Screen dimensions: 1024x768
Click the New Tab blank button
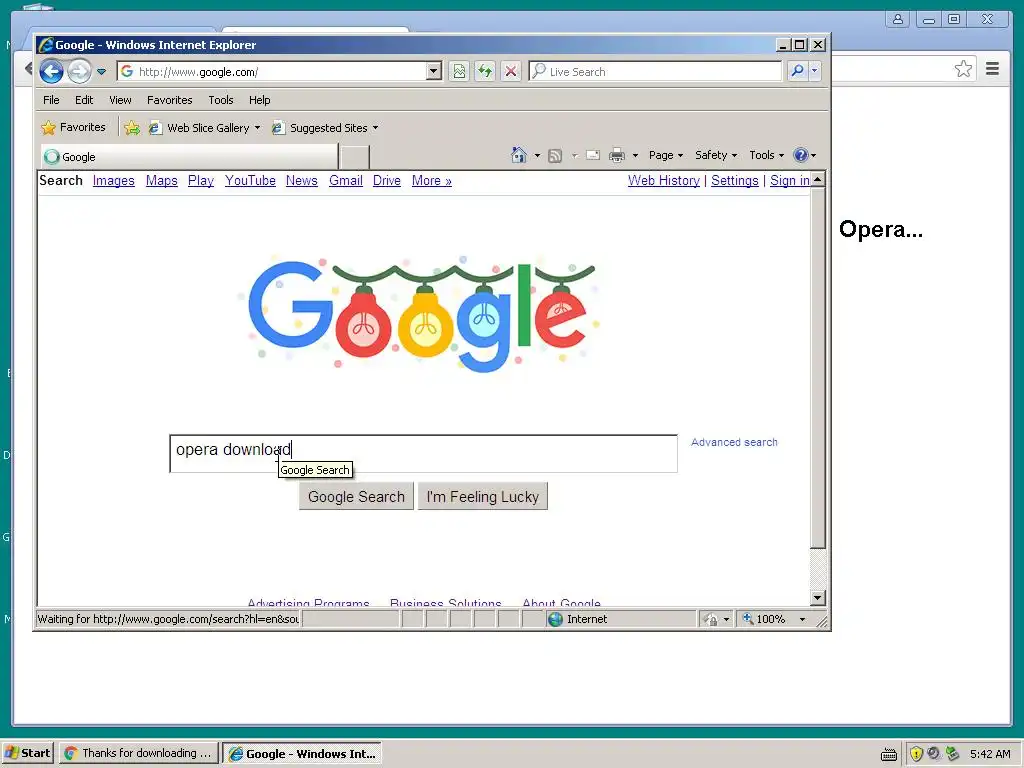[355, 157]
